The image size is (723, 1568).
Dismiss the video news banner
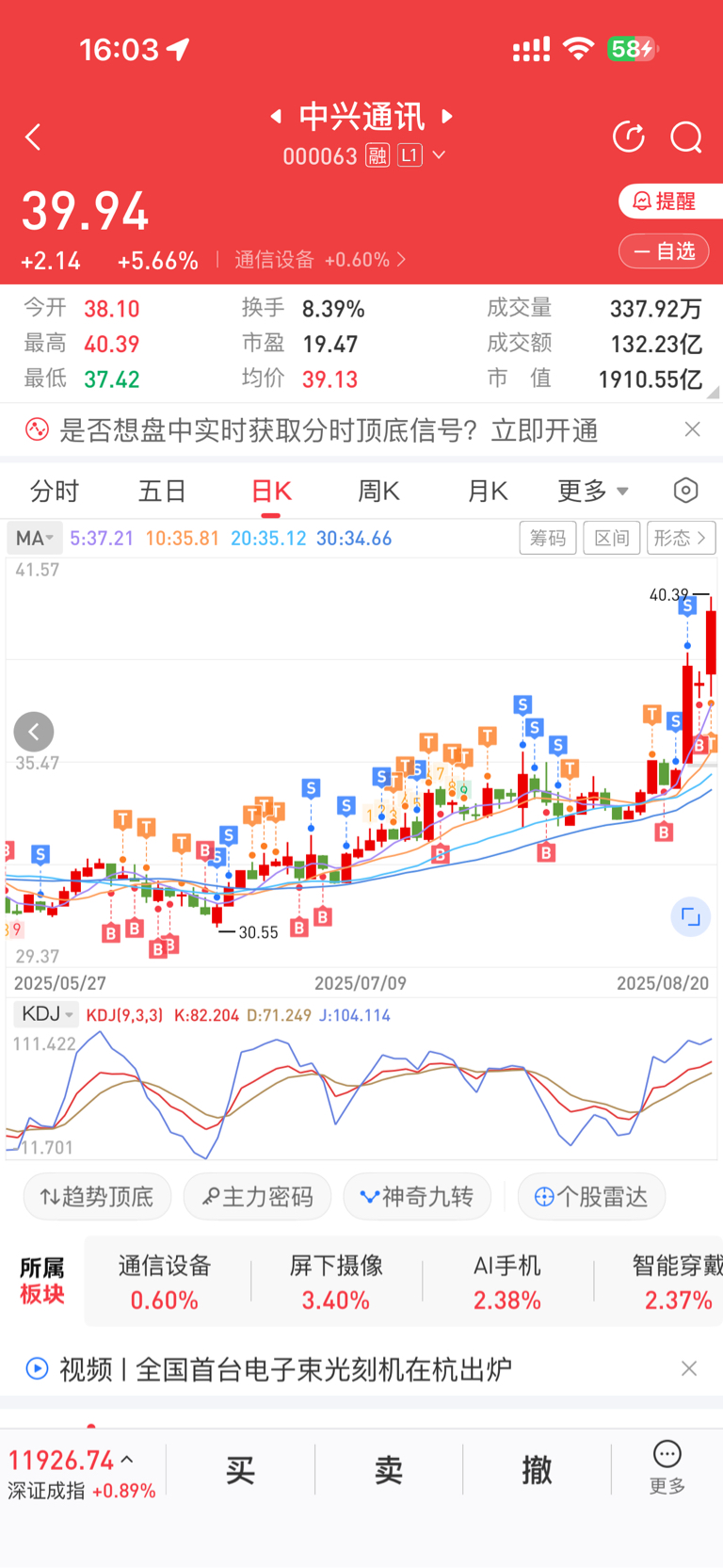(689, 1368)
